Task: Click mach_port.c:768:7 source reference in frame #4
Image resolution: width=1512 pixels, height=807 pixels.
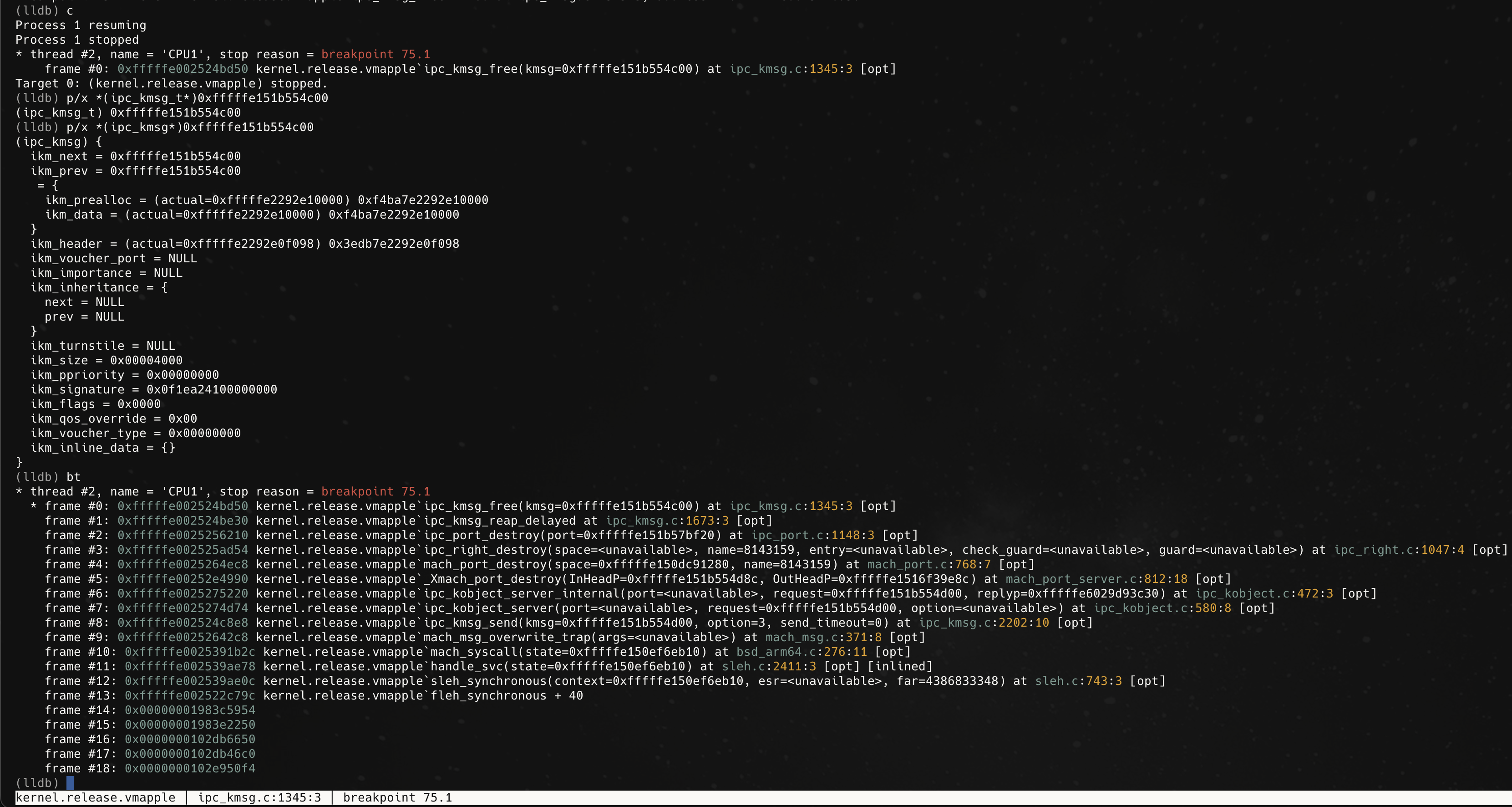Action: (x=929, y=564)
